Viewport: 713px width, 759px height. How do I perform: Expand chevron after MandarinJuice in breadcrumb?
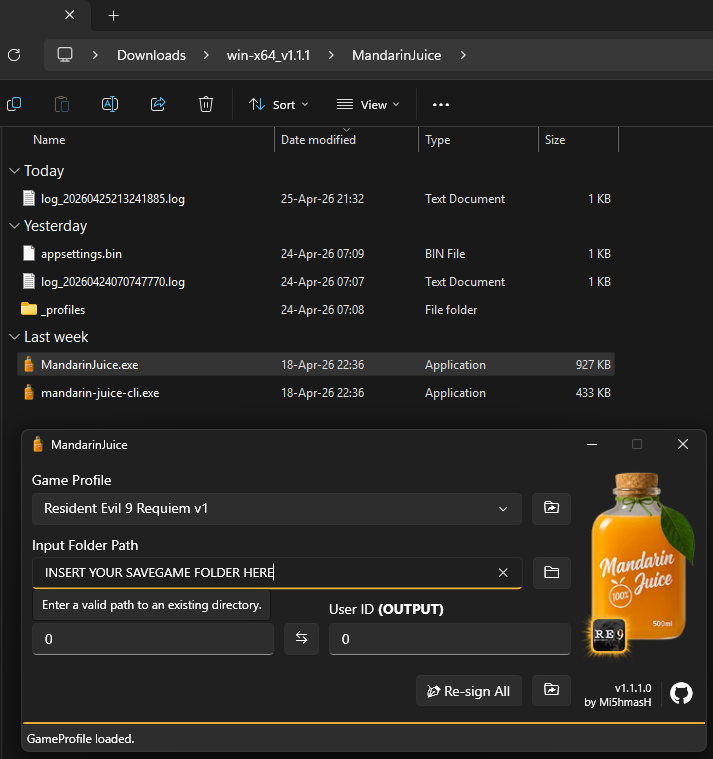(x=463, y=55)
